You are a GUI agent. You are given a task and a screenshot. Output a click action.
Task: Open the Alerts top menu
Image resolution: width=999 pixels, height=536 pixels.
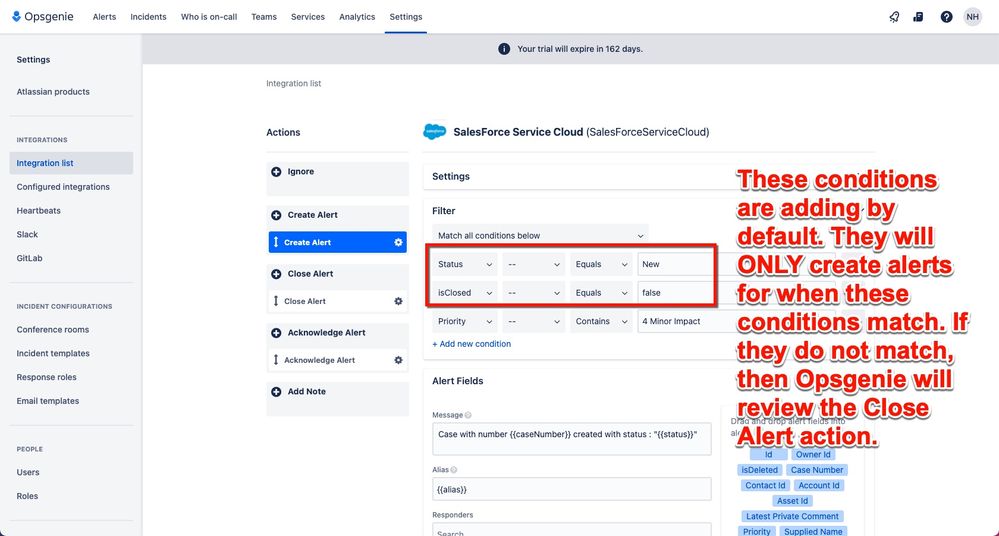(104, 17)
